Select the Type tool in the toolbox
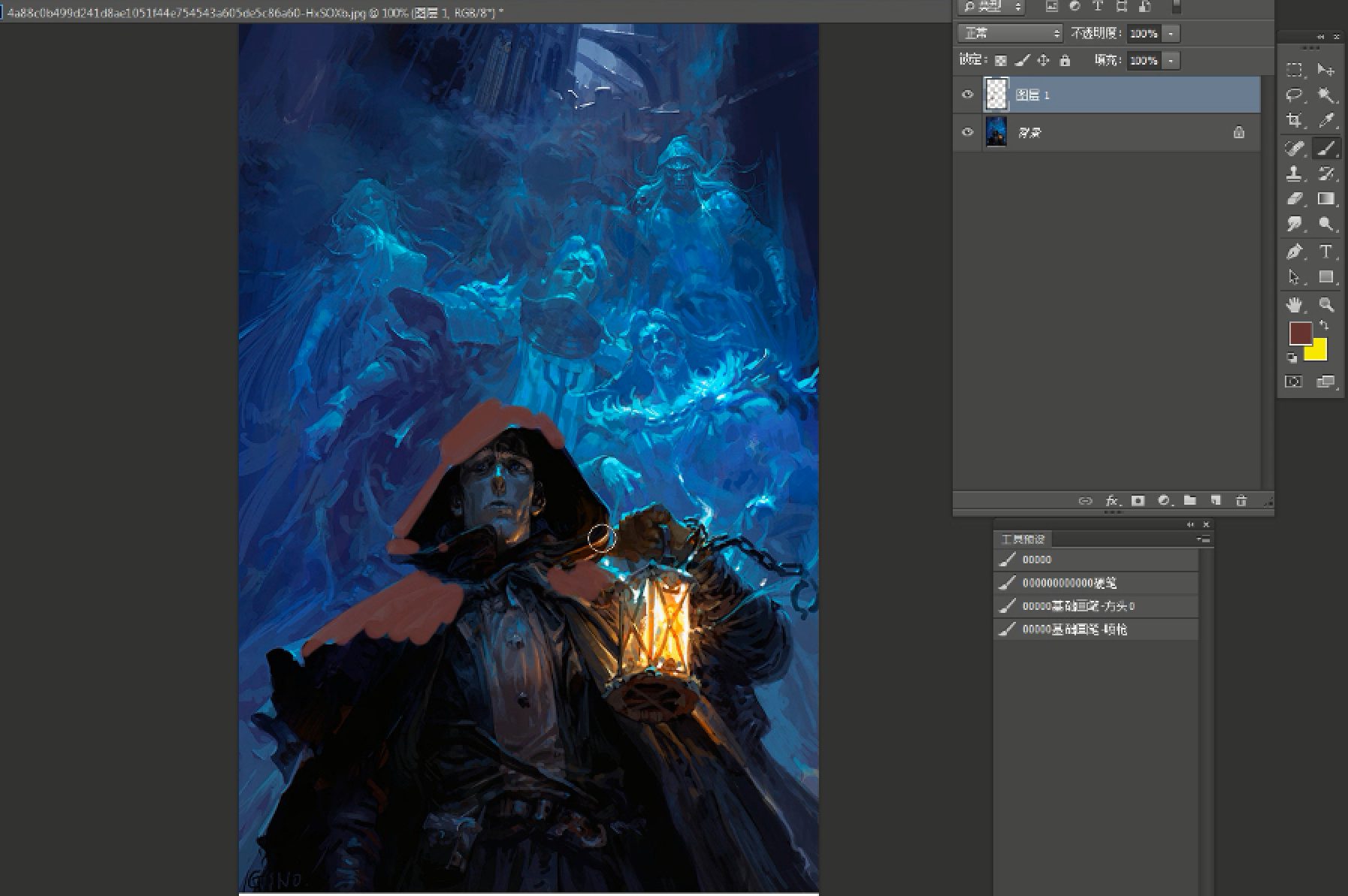This screenshot has height=896, width=1348. [1326, 252]
